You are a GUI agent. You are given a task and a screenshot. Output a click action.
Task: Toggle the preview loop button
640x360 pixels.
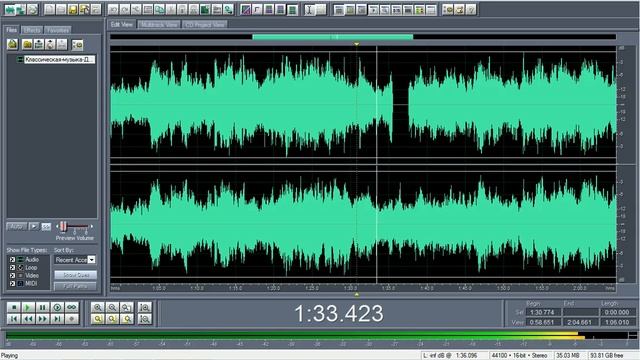[x=46, y=226]
